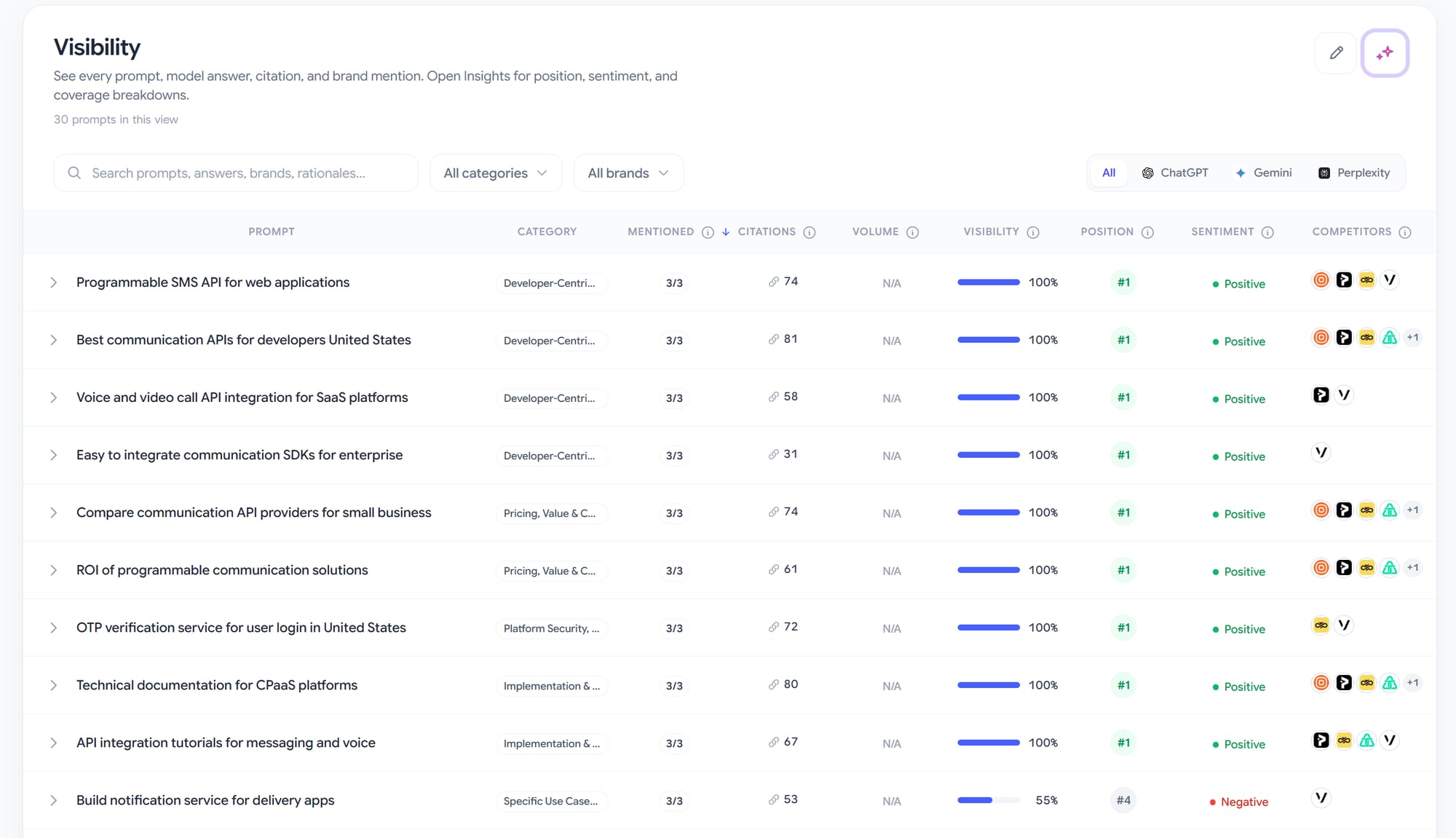The width and height of the screenshot is (1456, 838).
Task: Click the Specific Use Case... category tag
Action: (550, 801)
